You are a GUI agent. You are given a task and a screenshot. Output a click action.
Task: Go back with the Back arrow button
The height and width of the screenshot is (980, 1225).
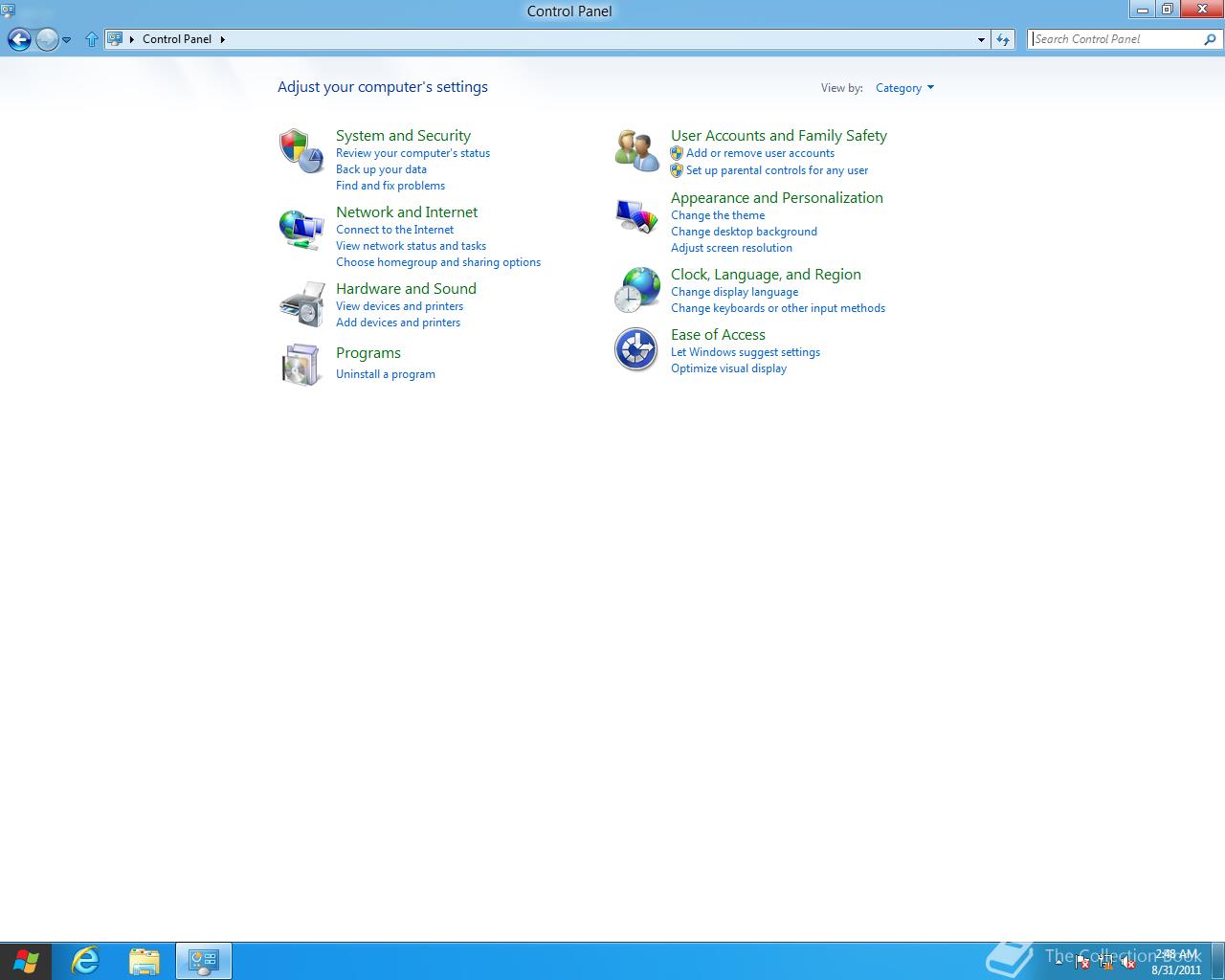pos(19,39)
